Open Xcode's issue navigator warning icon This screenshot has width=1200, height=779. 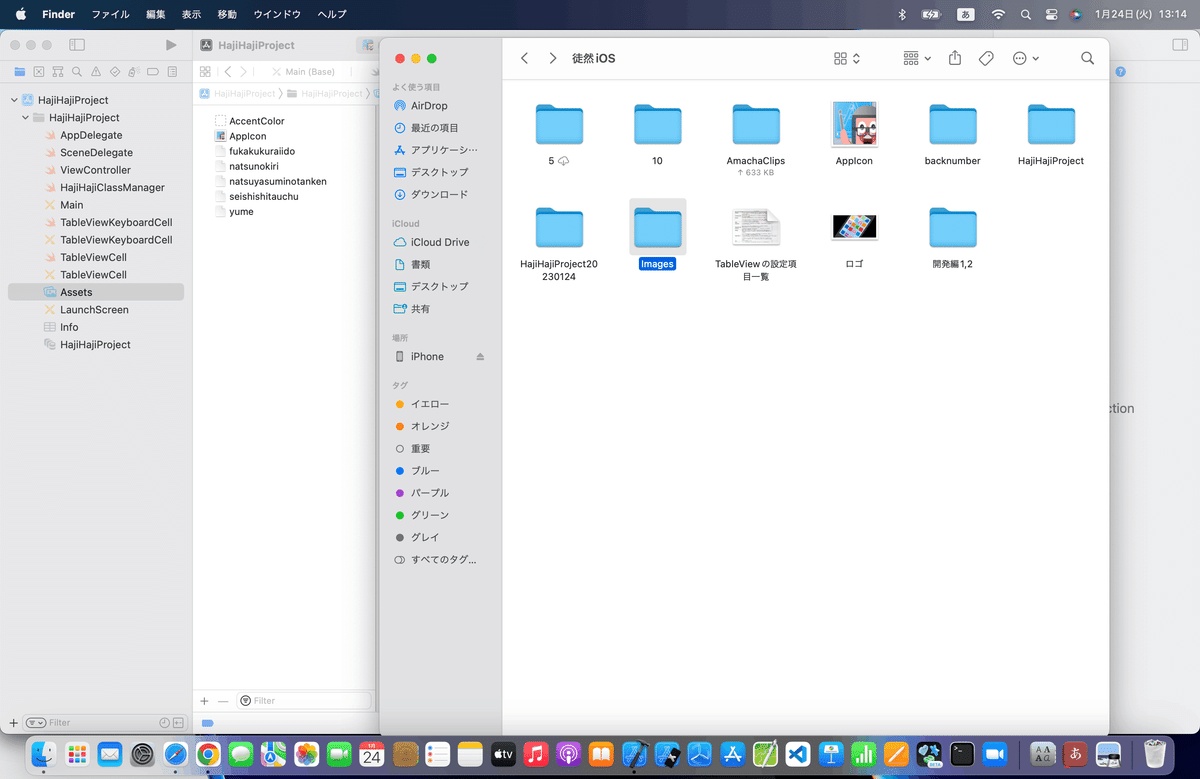[x=95, y=72]
